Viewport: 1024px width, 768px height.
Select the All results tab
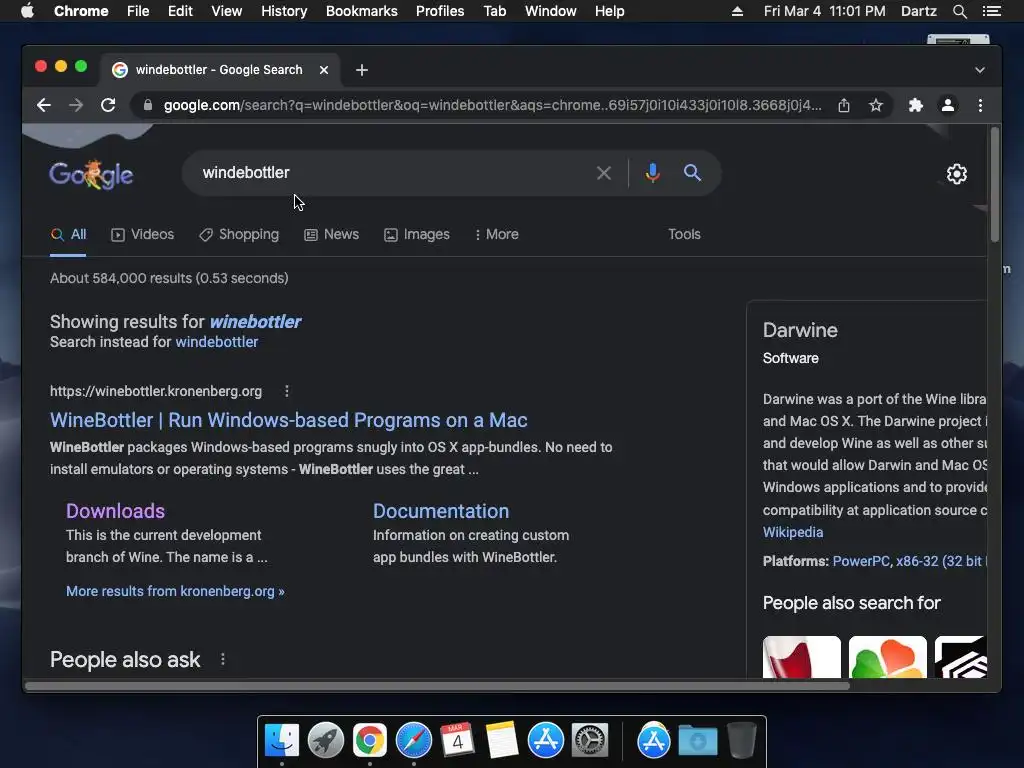tap(69, 234)
